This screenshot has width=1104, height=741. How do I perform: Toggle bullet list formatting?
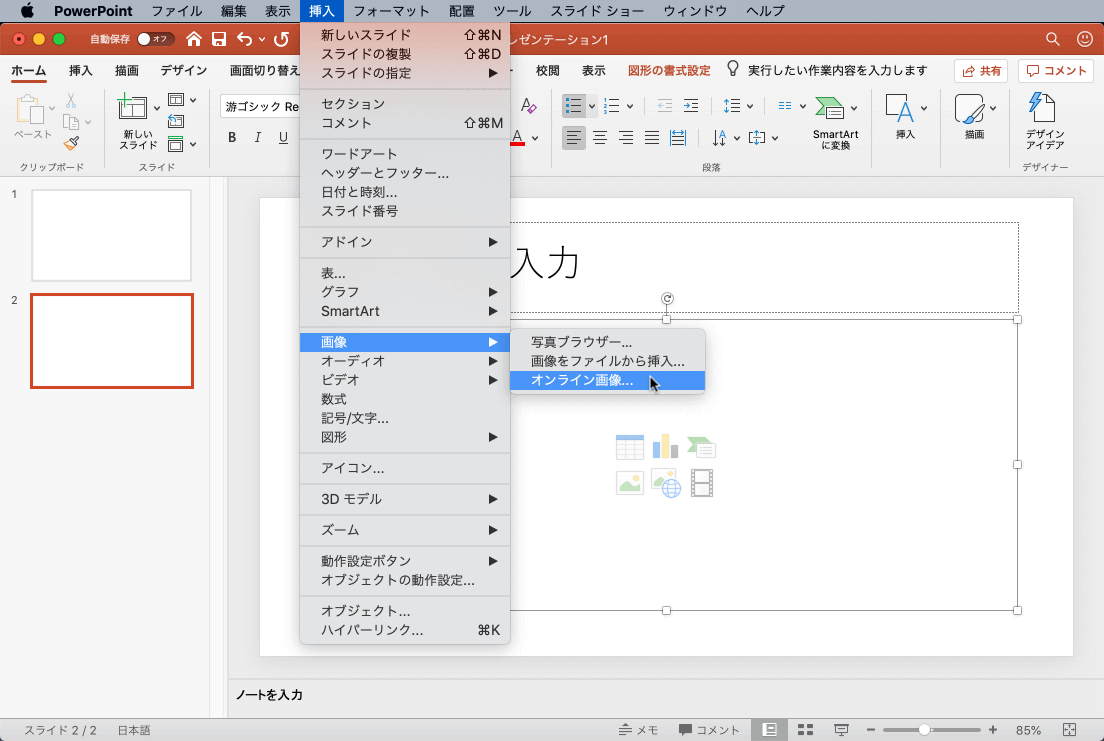(x=574, y=106)
